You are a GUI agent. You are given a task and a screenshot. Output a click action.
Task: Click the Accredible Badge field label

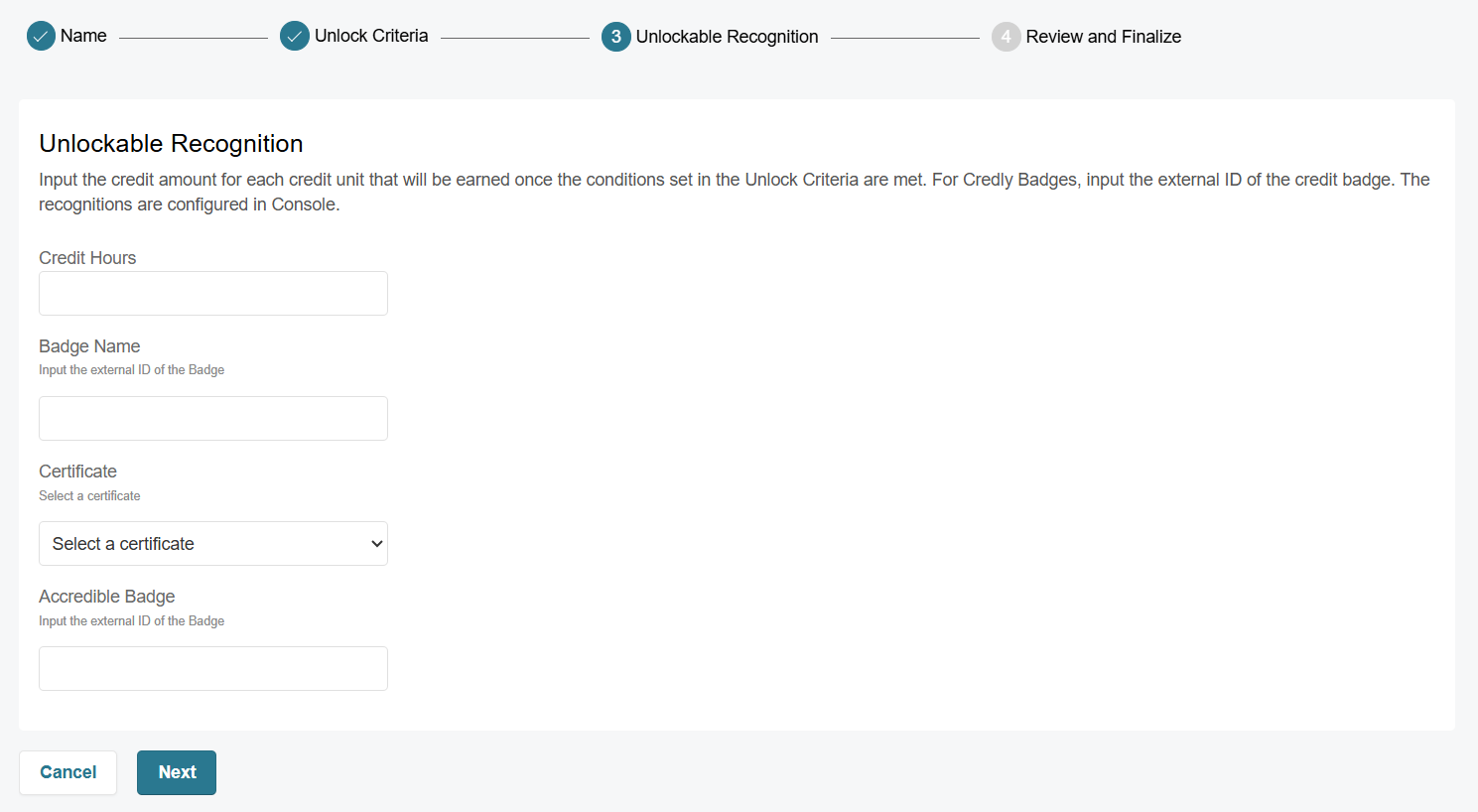[x=107, y=597]
